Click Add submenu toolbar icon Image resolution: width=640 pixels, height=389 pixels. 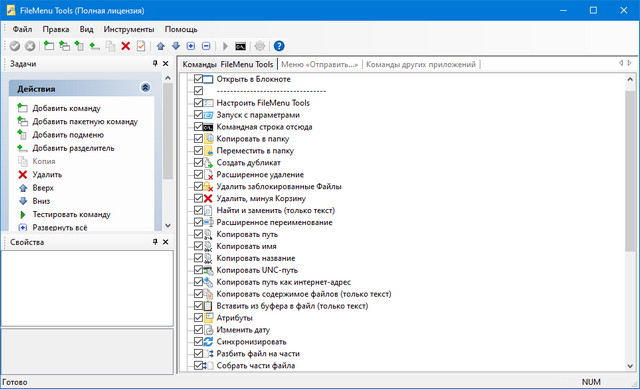click(79, 46)
